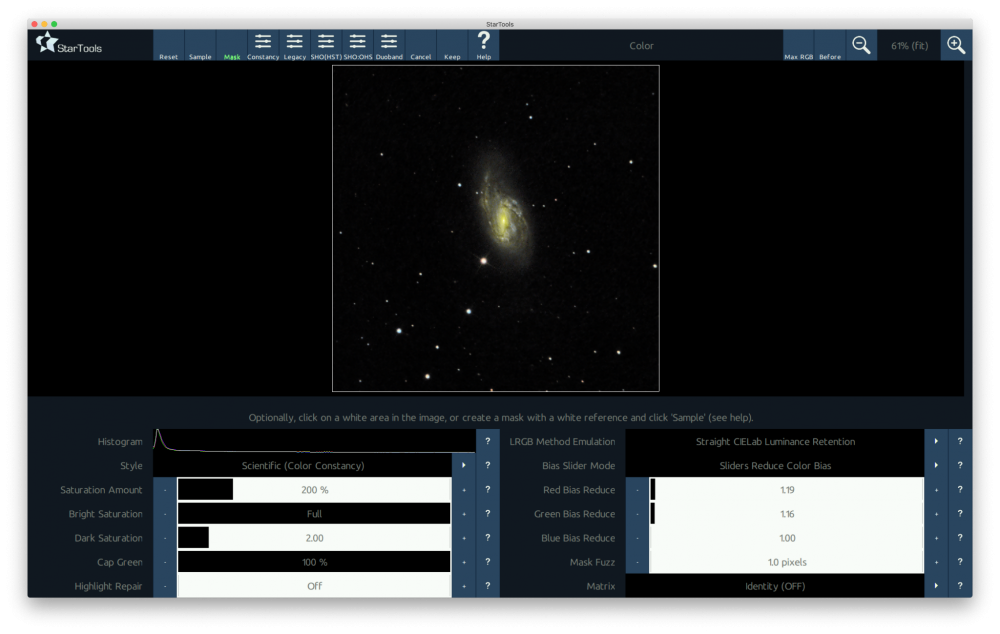Cancel the Color module
This screenshot has width=1000, height=634.
[421, 45]
